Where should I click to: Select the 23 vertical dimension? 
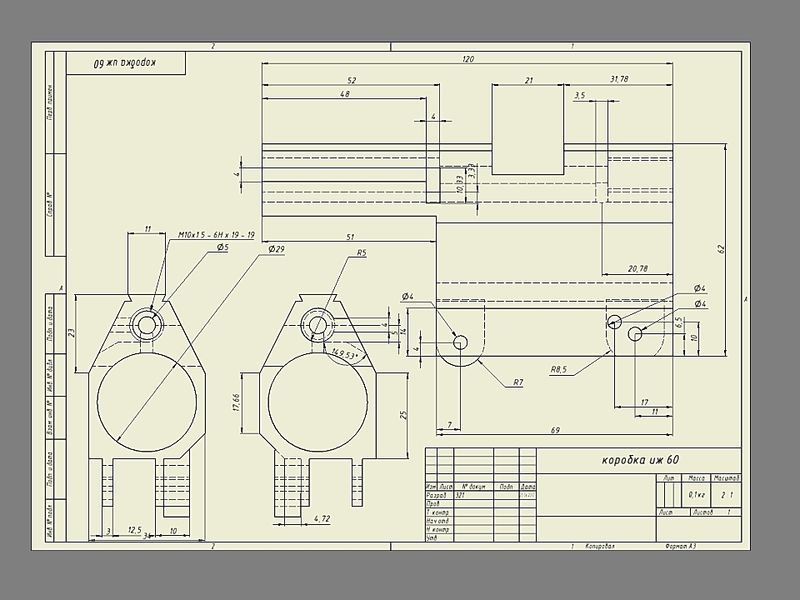[x=72, y=332]
